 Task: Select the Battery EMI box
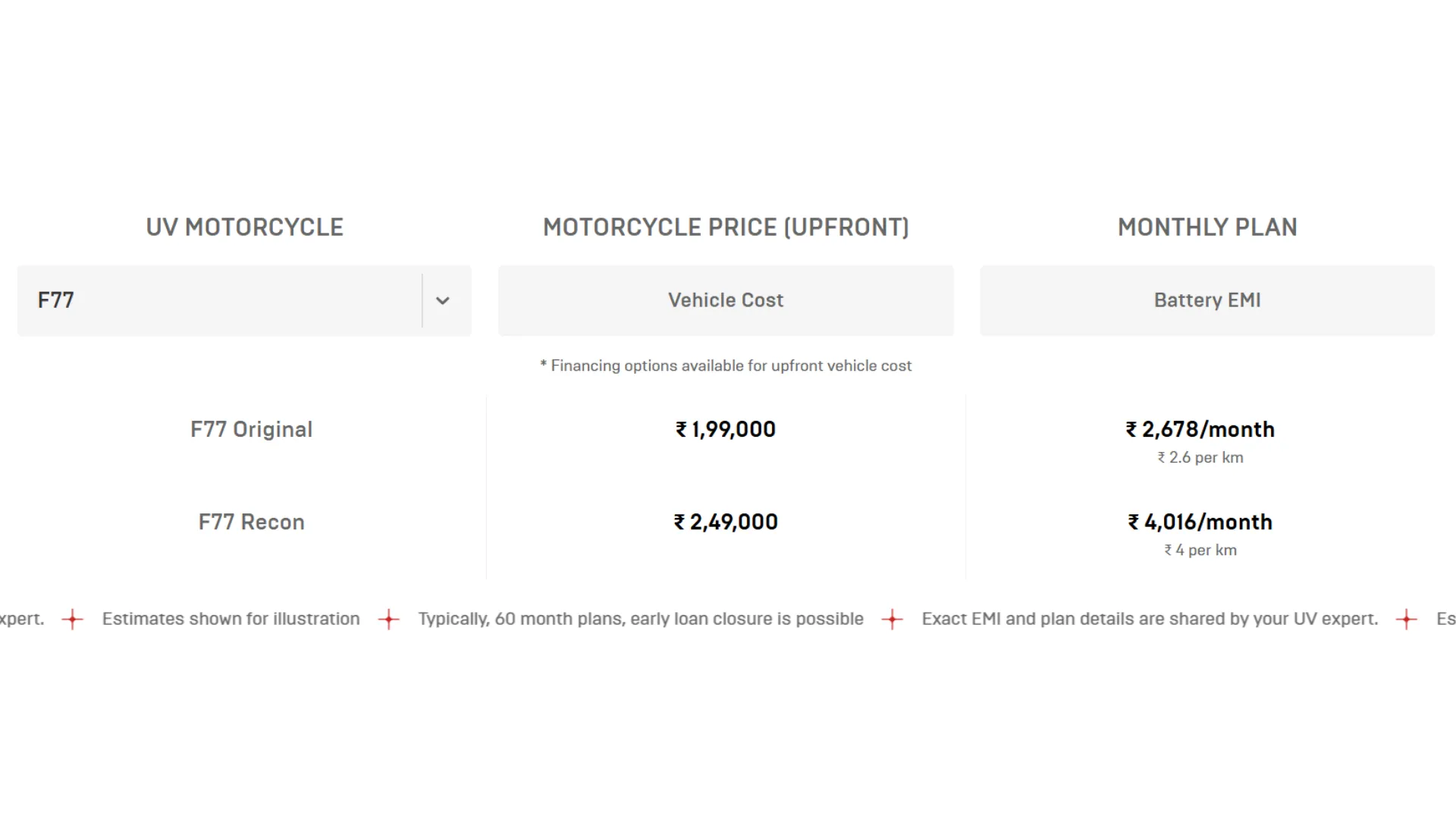(x=1207, y=301)
